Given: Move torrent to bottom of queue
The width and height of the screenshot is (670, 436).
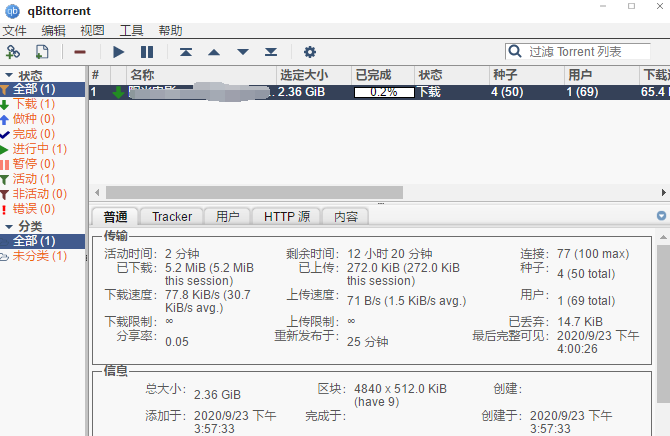Looking at the screenshot, I should click(270, 52).
